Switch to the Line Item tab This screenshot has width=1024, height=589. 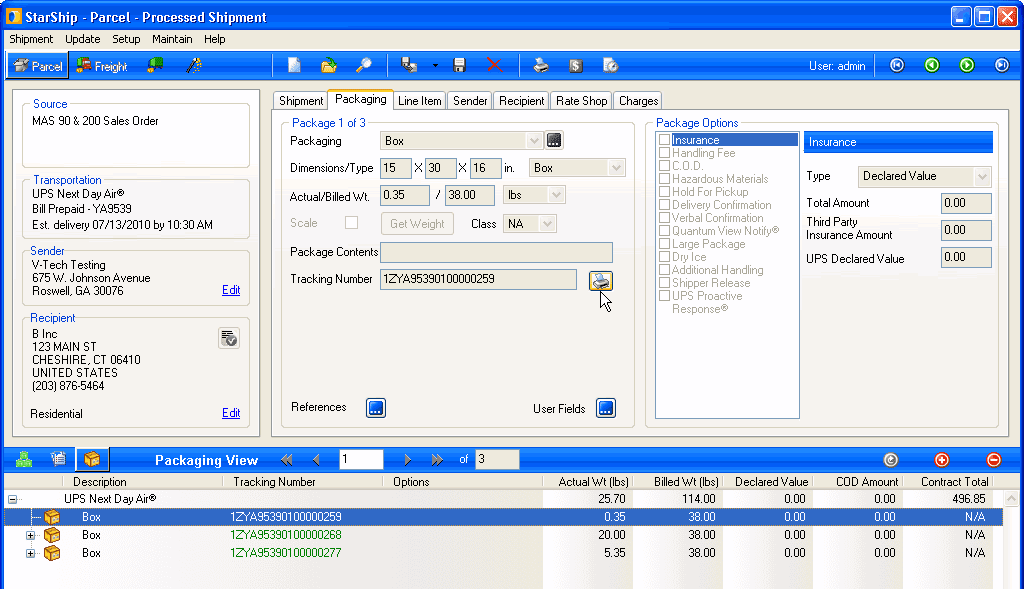tap(419, 101)
